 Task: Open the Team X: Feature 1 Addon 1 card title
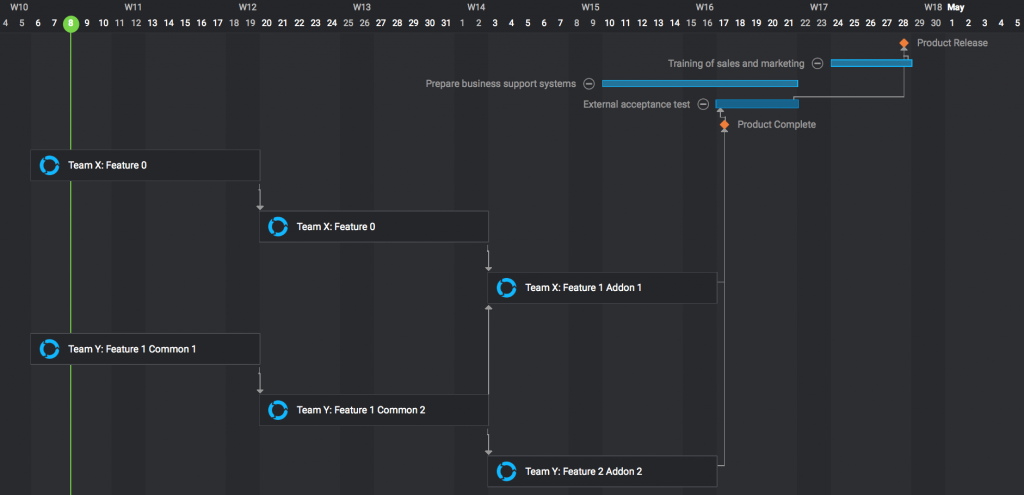583,288
